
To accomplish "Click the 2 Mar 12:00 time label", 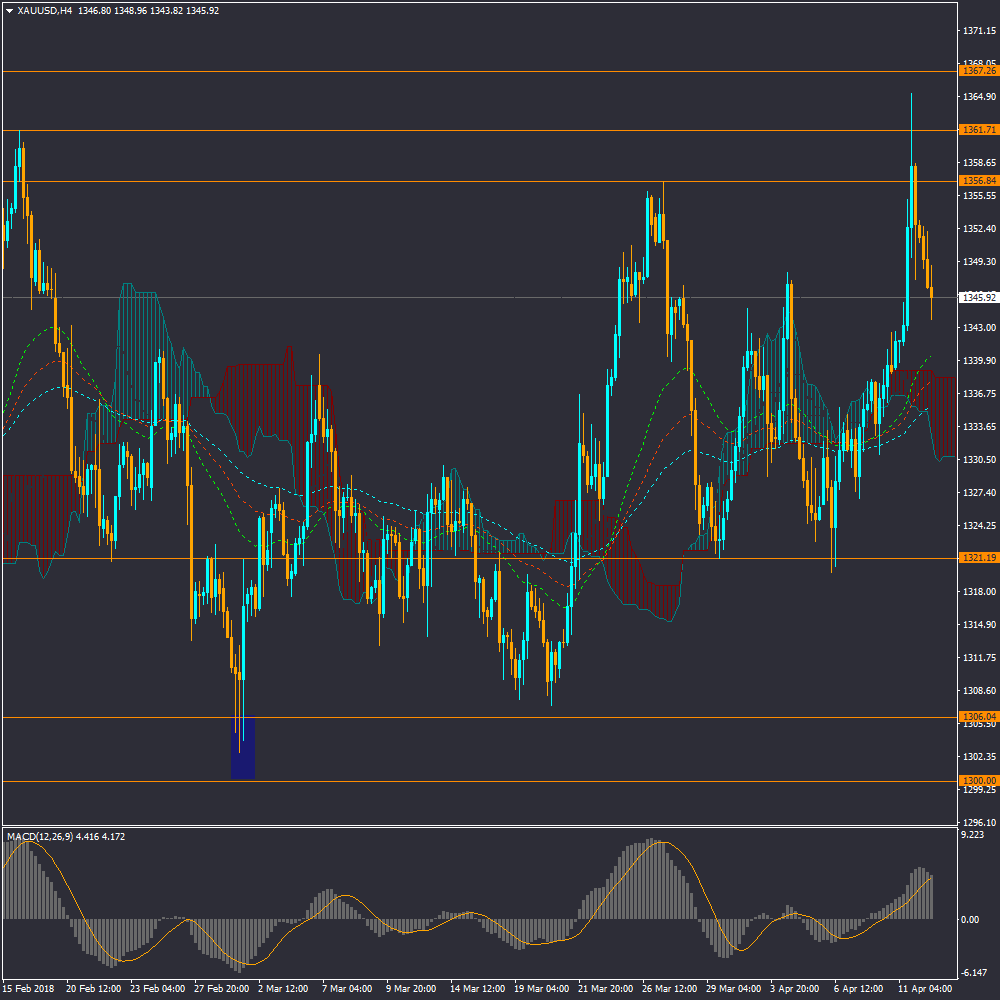I will click(x=283, y=988).
